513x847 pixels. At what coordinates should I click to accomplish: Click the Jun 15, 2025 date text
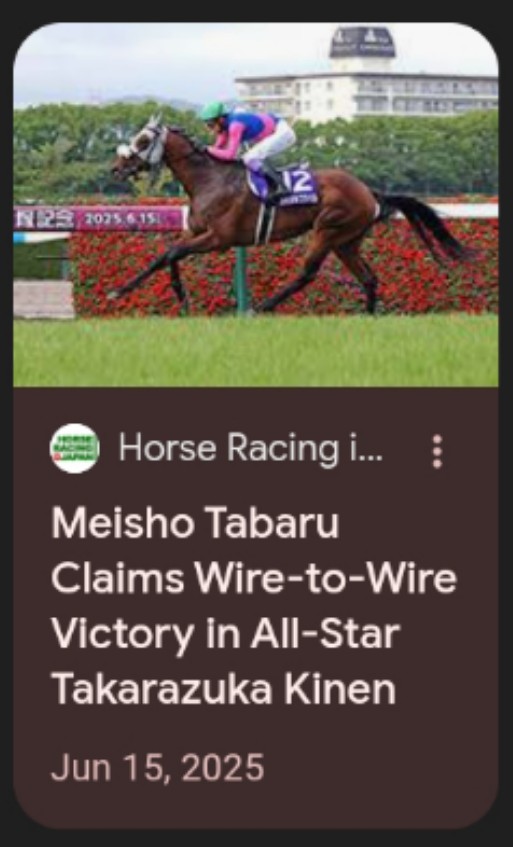click(158, 767)
